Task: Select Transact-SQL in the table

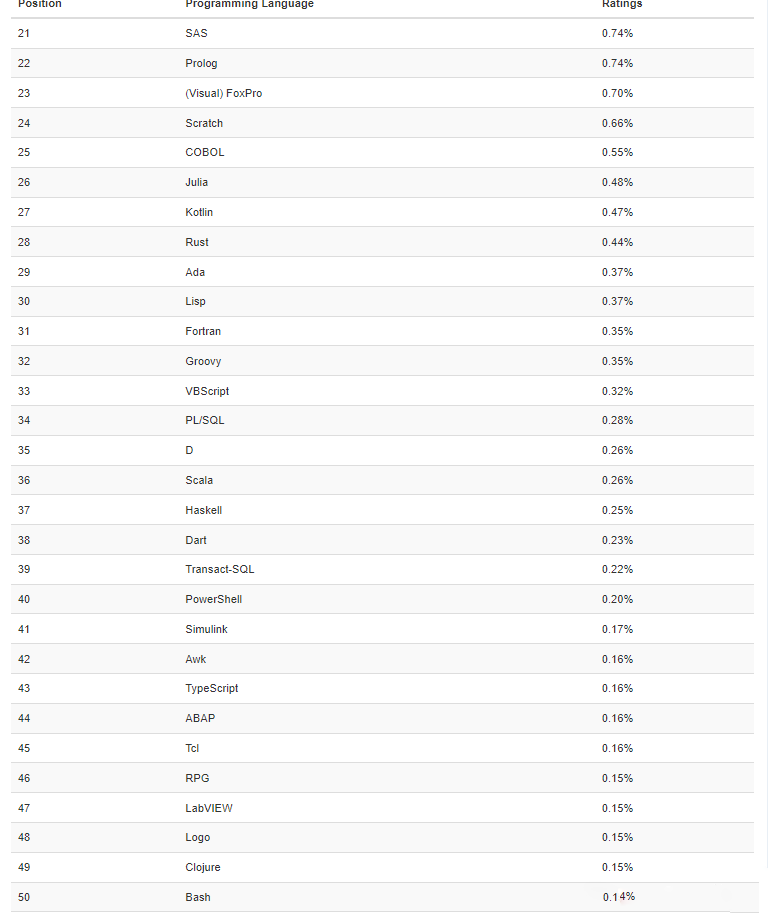Action: click(220, 569)
